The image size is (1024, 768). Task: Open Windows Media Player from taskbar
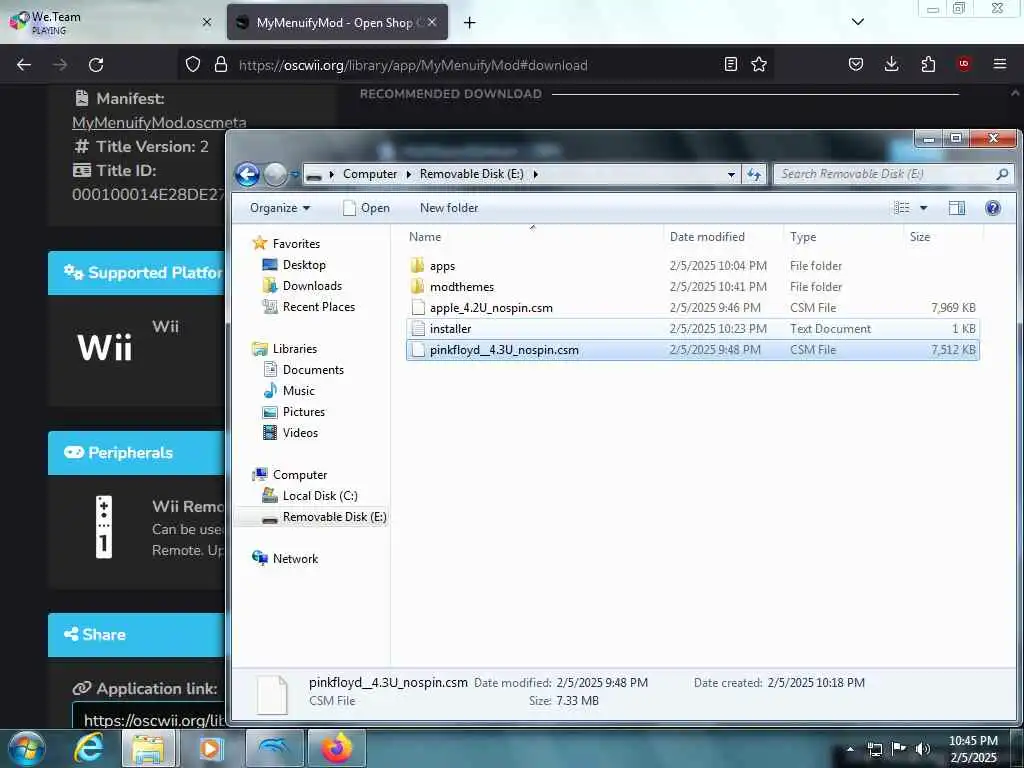pyautogui.click(x=210, y=748)
